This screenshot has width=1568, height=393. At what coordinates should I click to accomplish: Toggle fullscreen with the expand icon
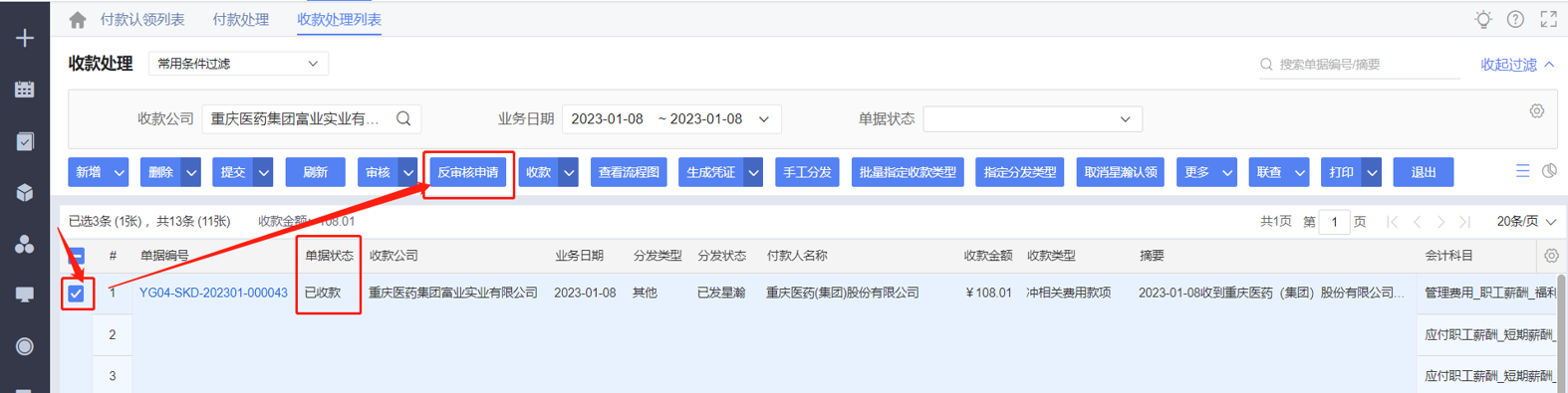tap(1548, 19)
